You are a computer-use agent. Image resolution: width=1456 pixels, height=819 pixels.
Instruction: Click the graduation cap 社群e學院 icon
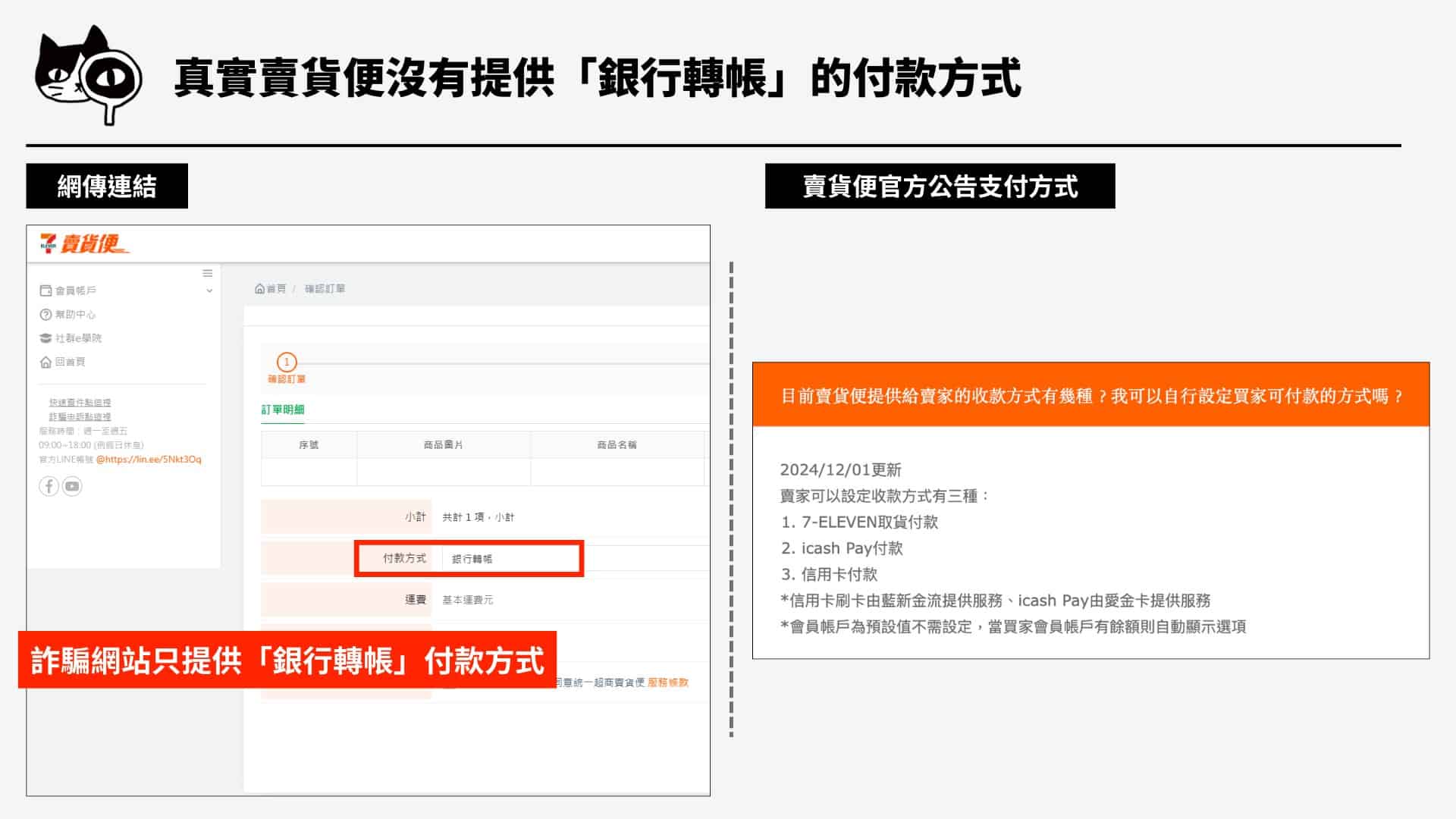(x=45, y=338)
